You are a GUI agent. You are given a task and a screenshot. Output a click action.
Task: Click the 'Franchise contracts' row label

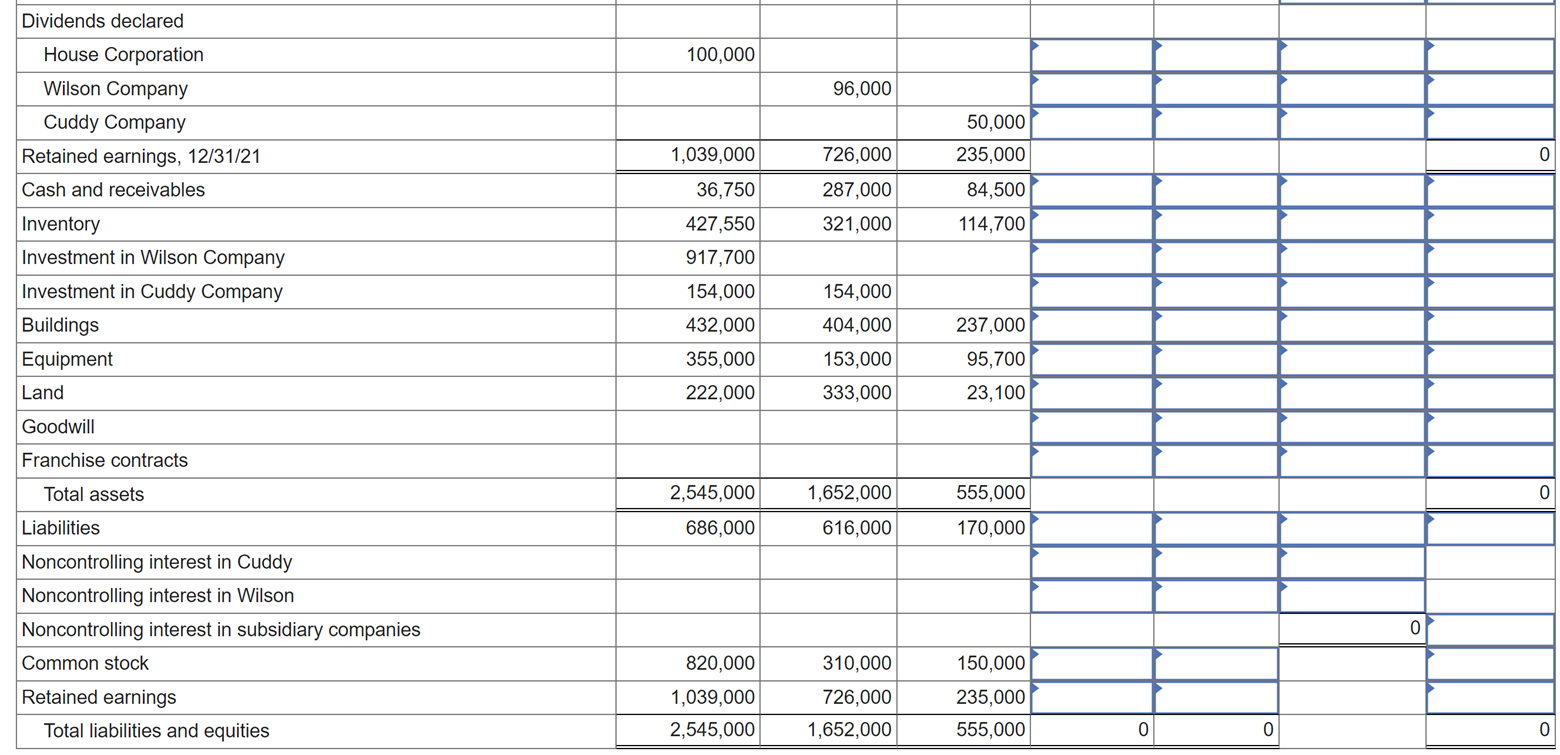[x=104, y=461]
